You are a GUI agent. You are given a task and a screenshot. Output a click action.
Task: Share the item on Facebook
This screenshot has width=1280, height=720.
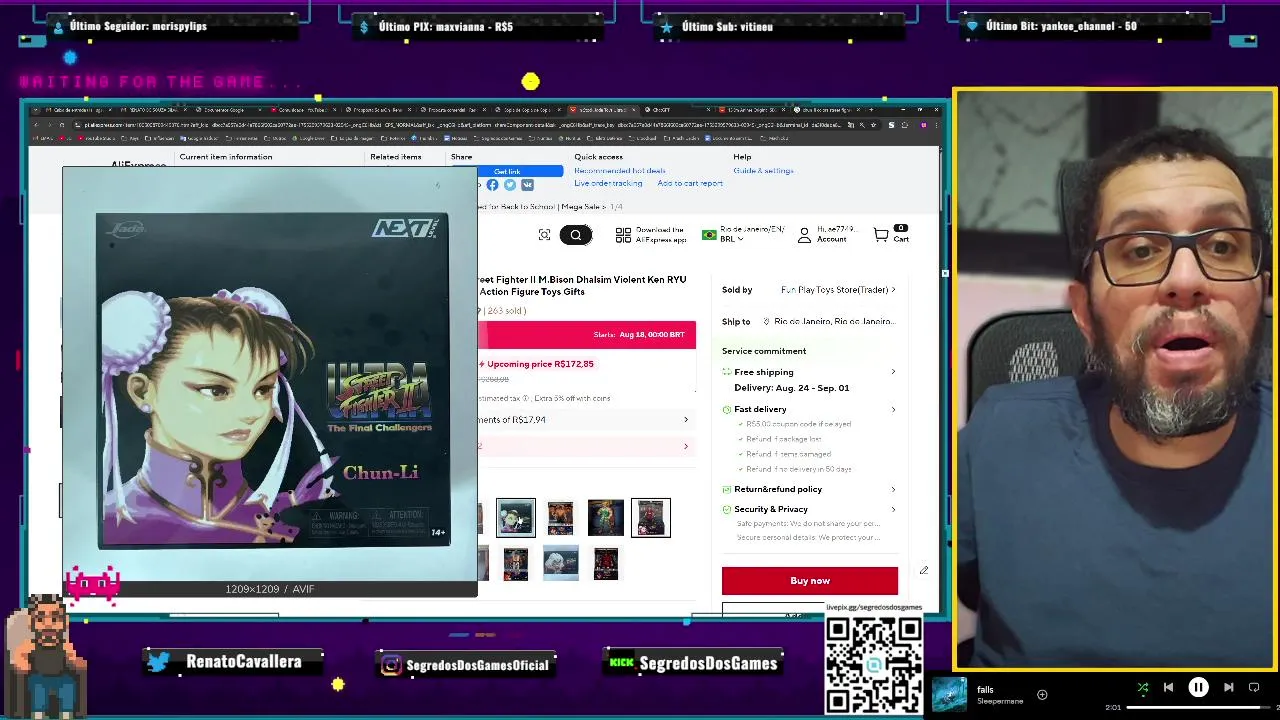click(492, 185)
